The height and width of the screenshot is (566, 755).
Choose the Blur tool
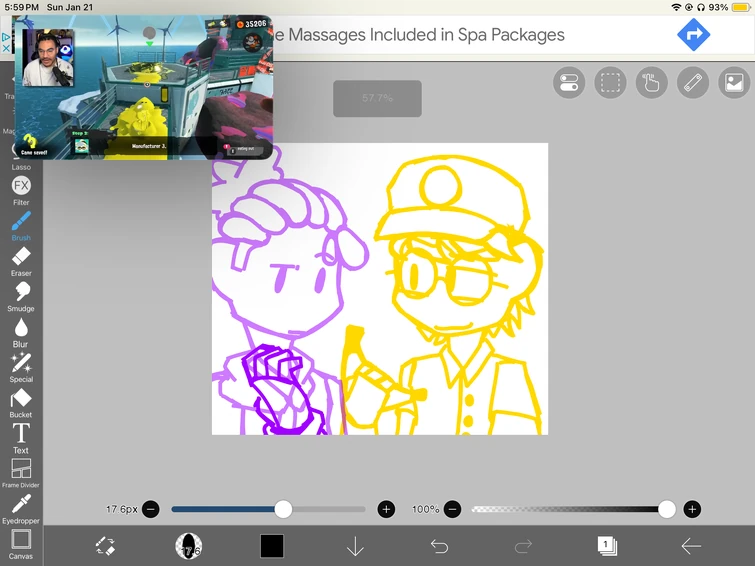[x=21, y=333]
